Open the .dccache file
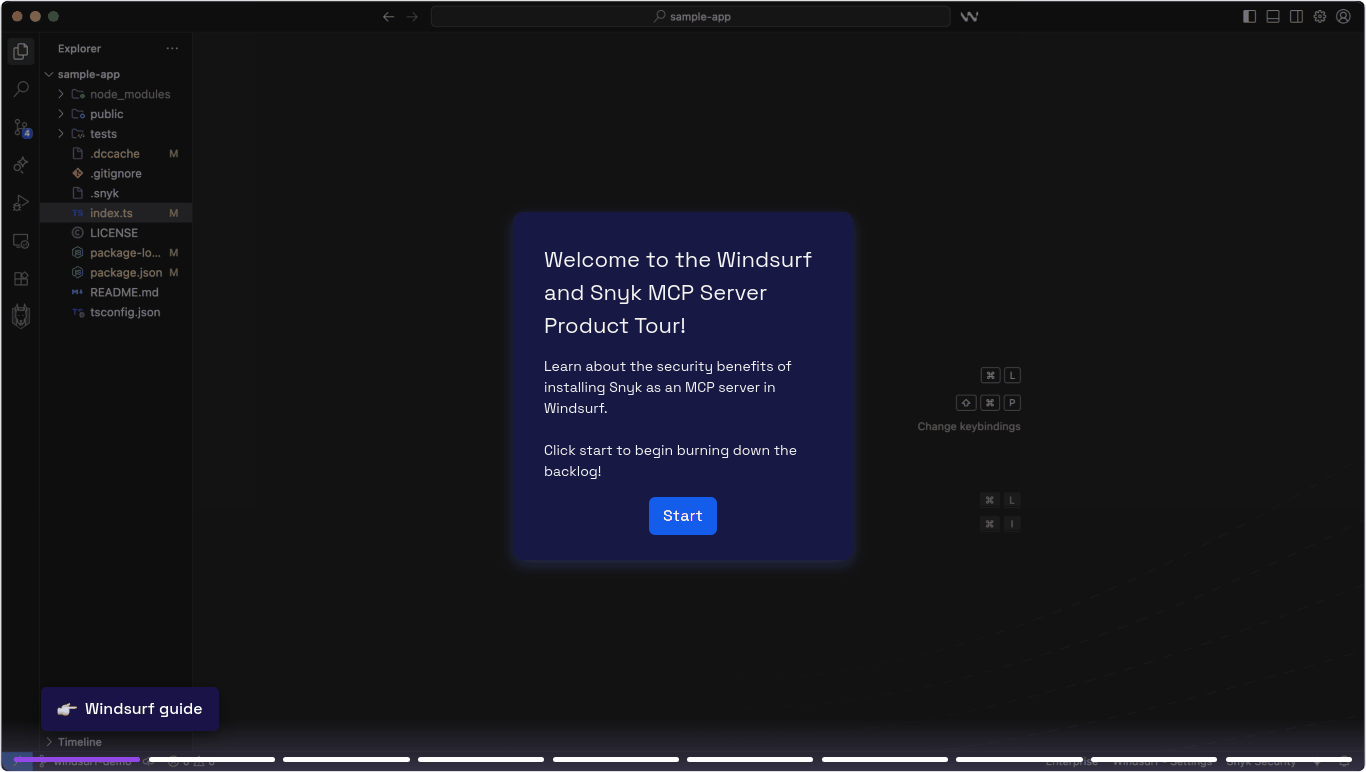This screenshot has width=1366, height=772. (116, 154)
